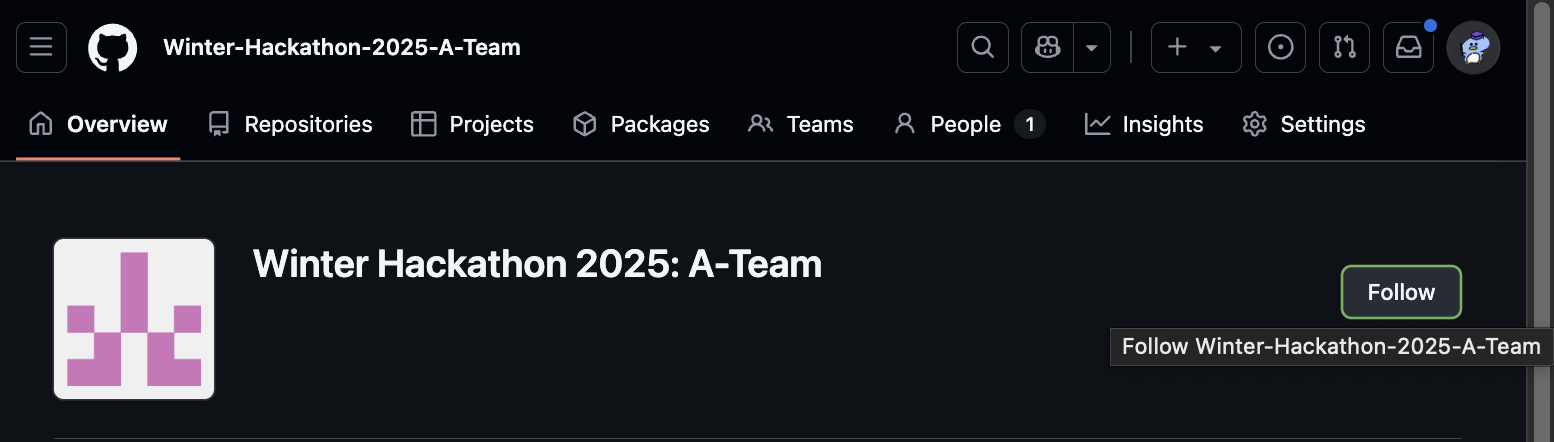This screenshot has width=1554, height=442.
Task: Click the GitHub Octocat logo
Action: pos(112,47)
